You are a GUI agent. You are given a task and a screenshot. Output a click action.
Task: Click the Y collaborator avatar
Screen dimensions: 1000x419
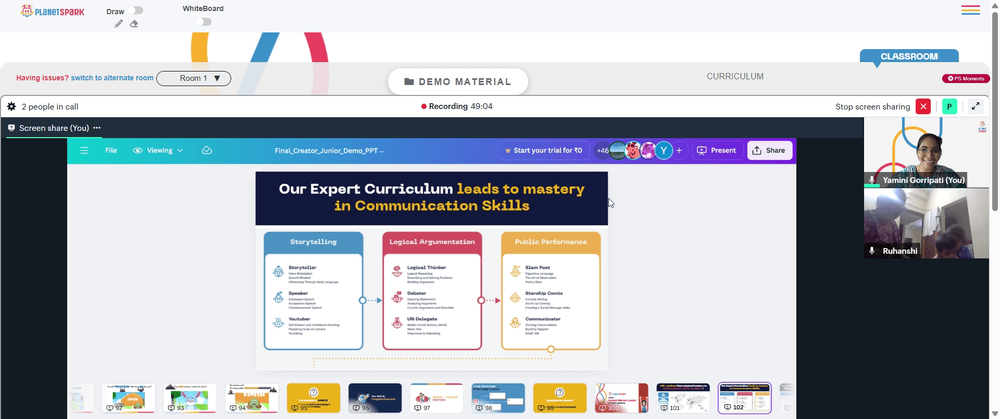click(x=663, y=151)
